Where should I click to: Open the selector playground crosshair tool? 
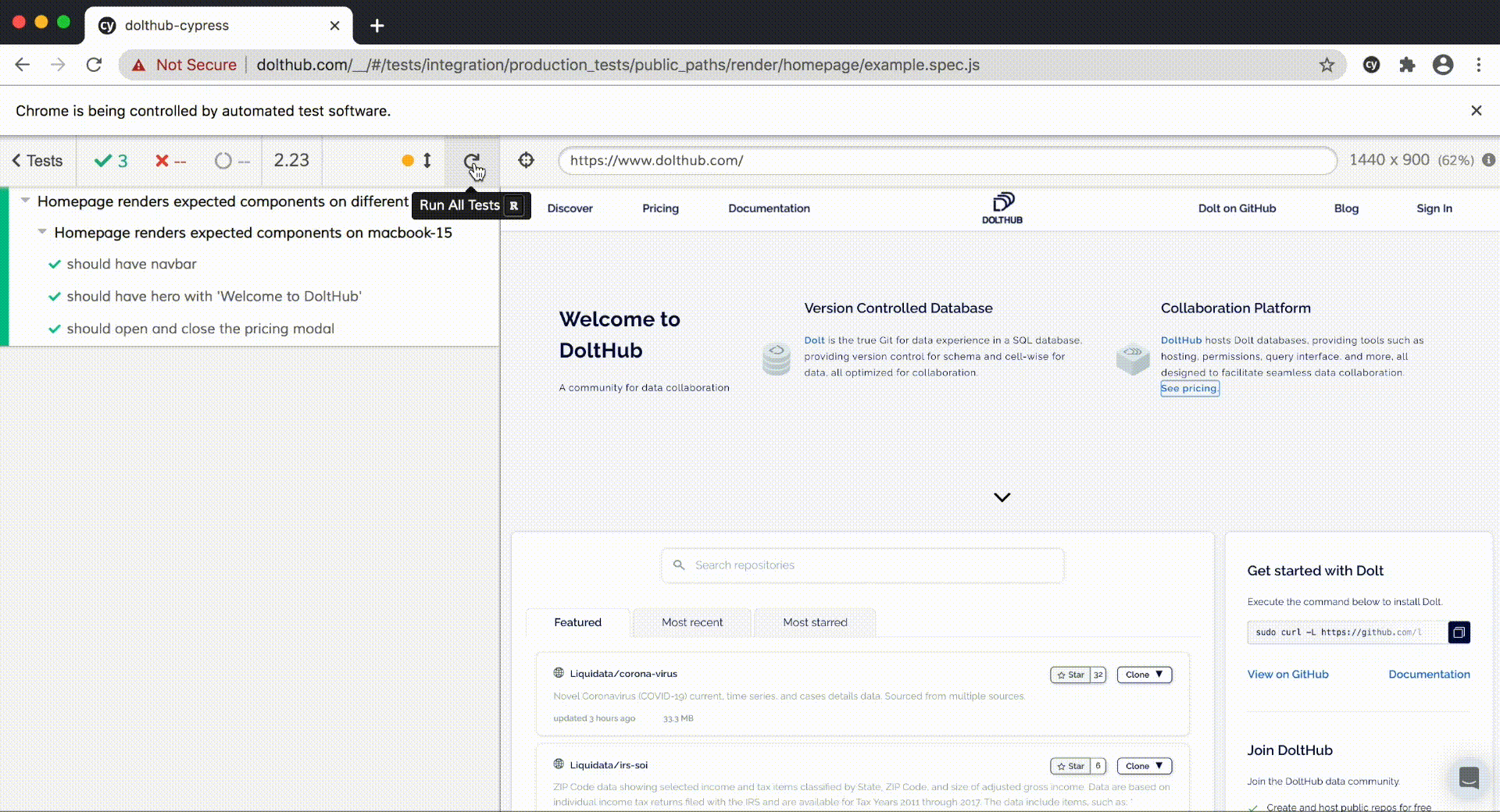click(527, 160)
